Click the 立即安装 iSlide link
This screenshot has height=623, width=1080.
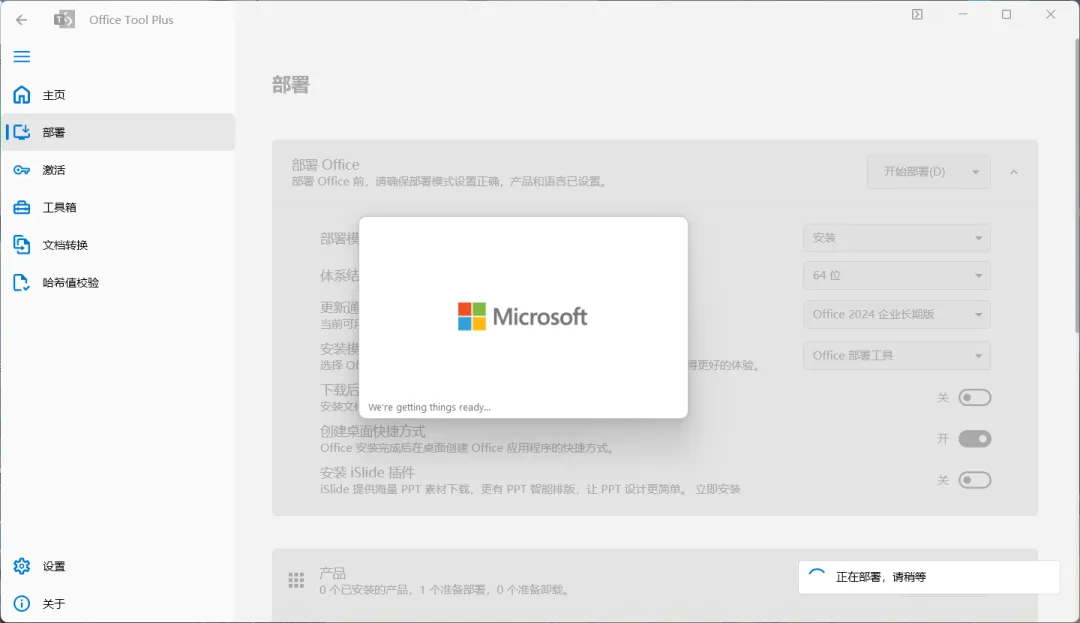point(718,489)
